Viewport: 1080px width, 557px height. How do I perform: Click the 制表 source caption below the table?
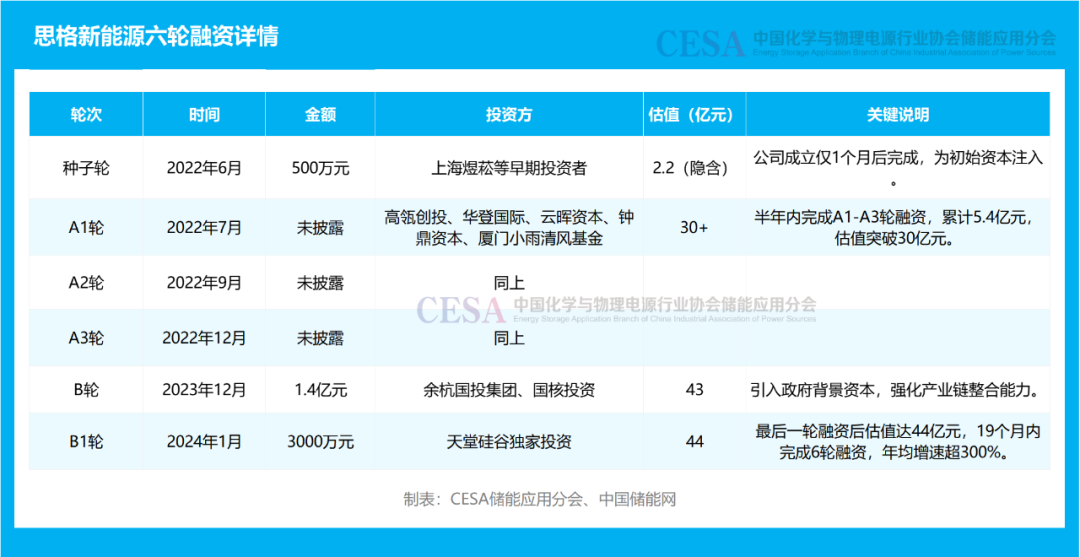(540, 499)
